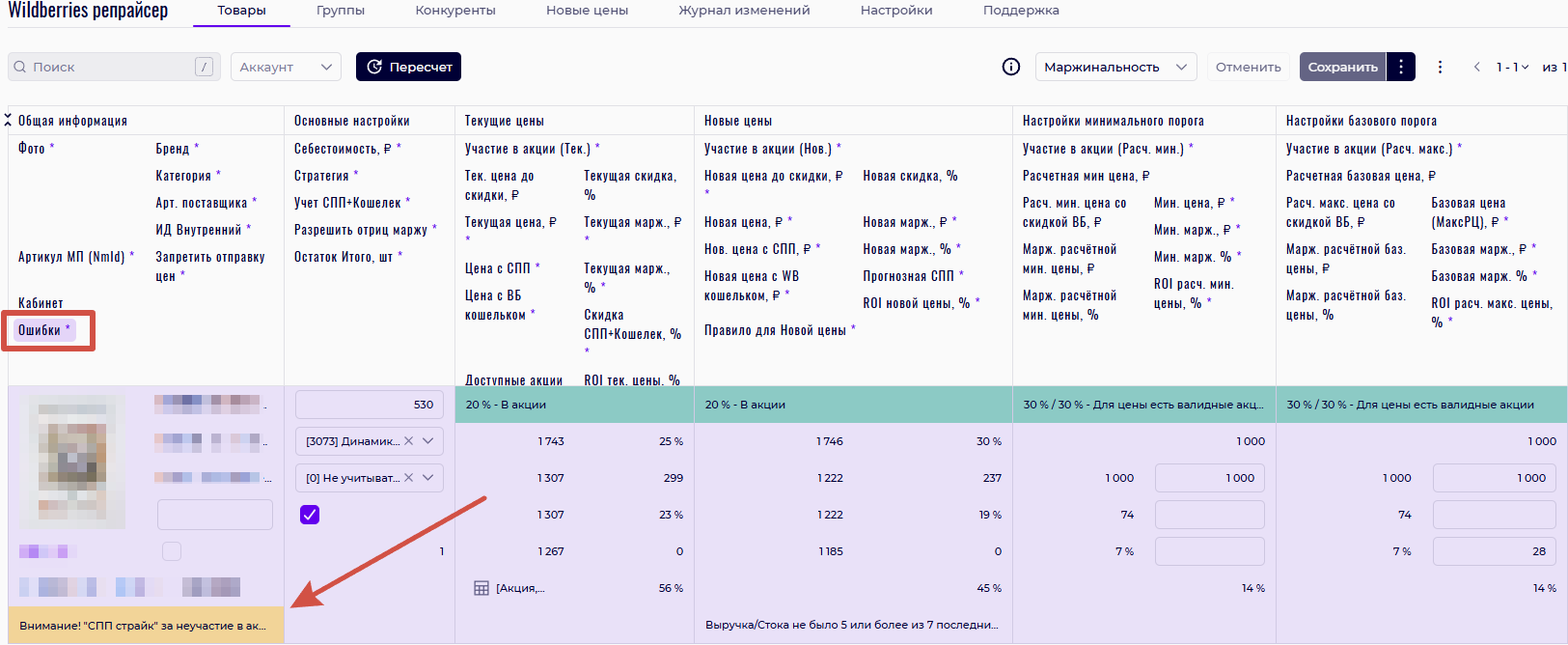1568x645 pixels.
Task: Expand the [3073] Динамик strategy dropdown
Action: pyautogui.click(x=428, y=441)
